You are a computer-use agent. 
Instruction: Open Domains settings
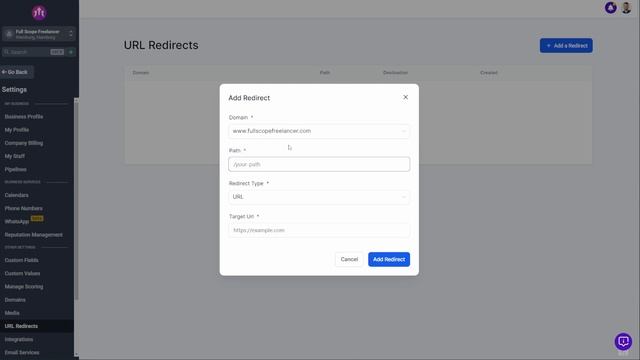[15, 300]
